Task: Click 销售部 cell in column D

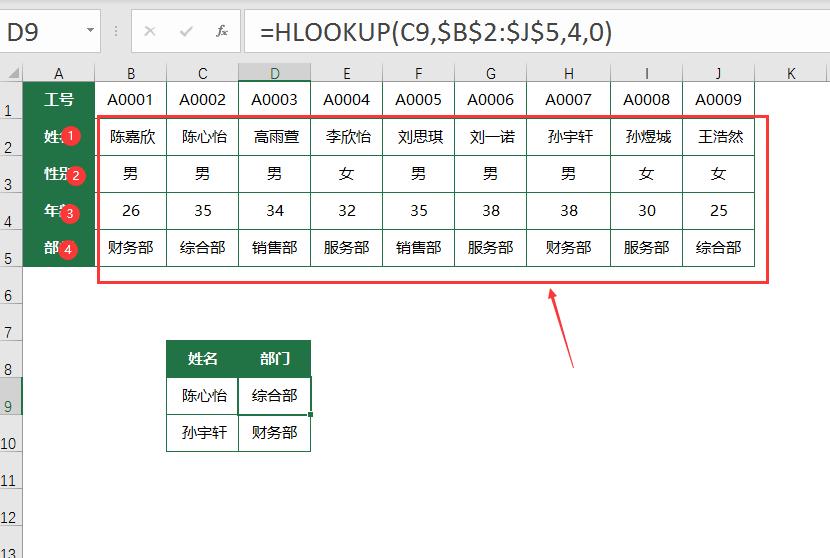Action: [x=275, y=248]
